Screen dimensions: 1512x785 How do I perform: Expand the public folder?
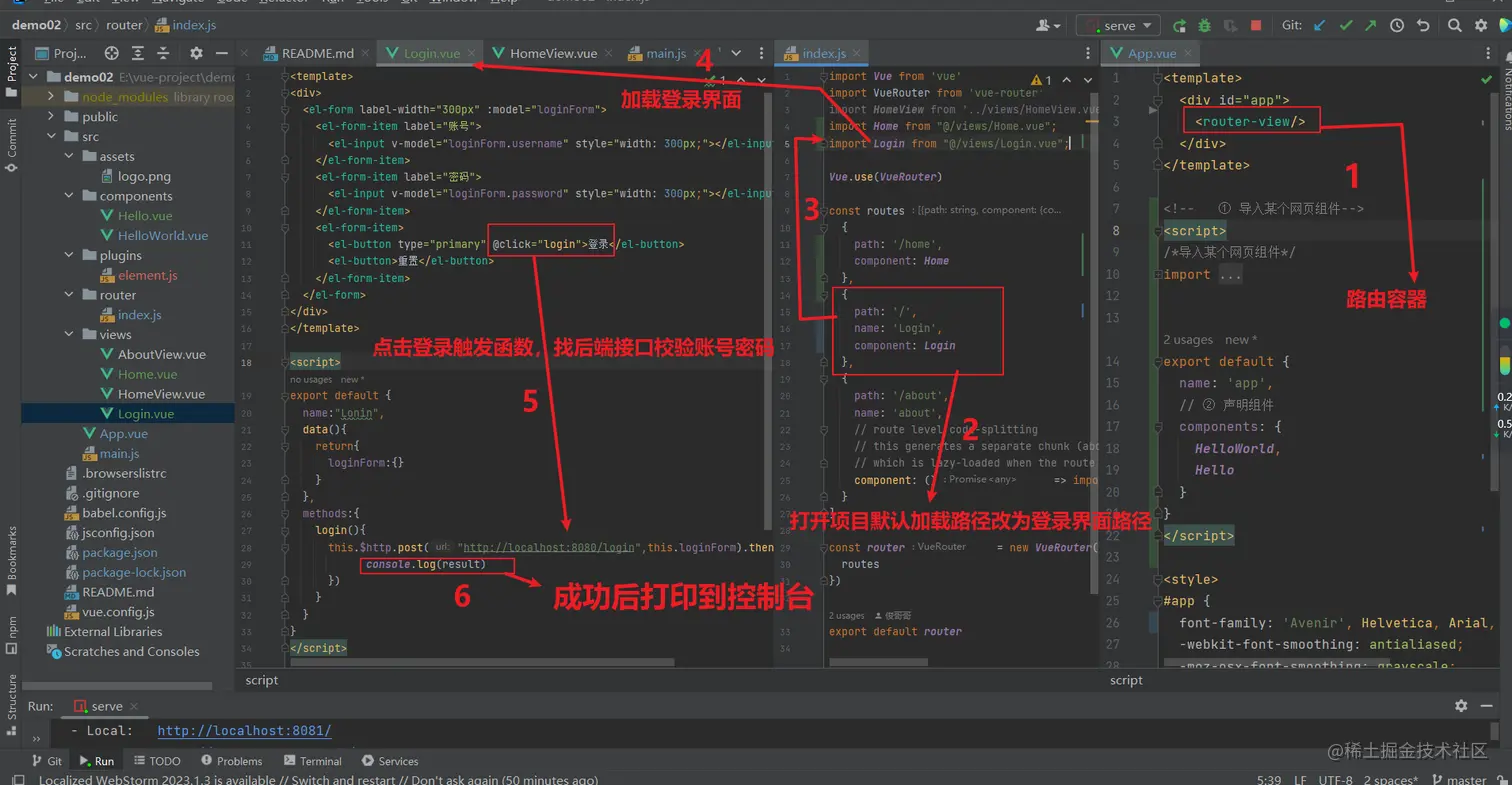pos(50,117)
